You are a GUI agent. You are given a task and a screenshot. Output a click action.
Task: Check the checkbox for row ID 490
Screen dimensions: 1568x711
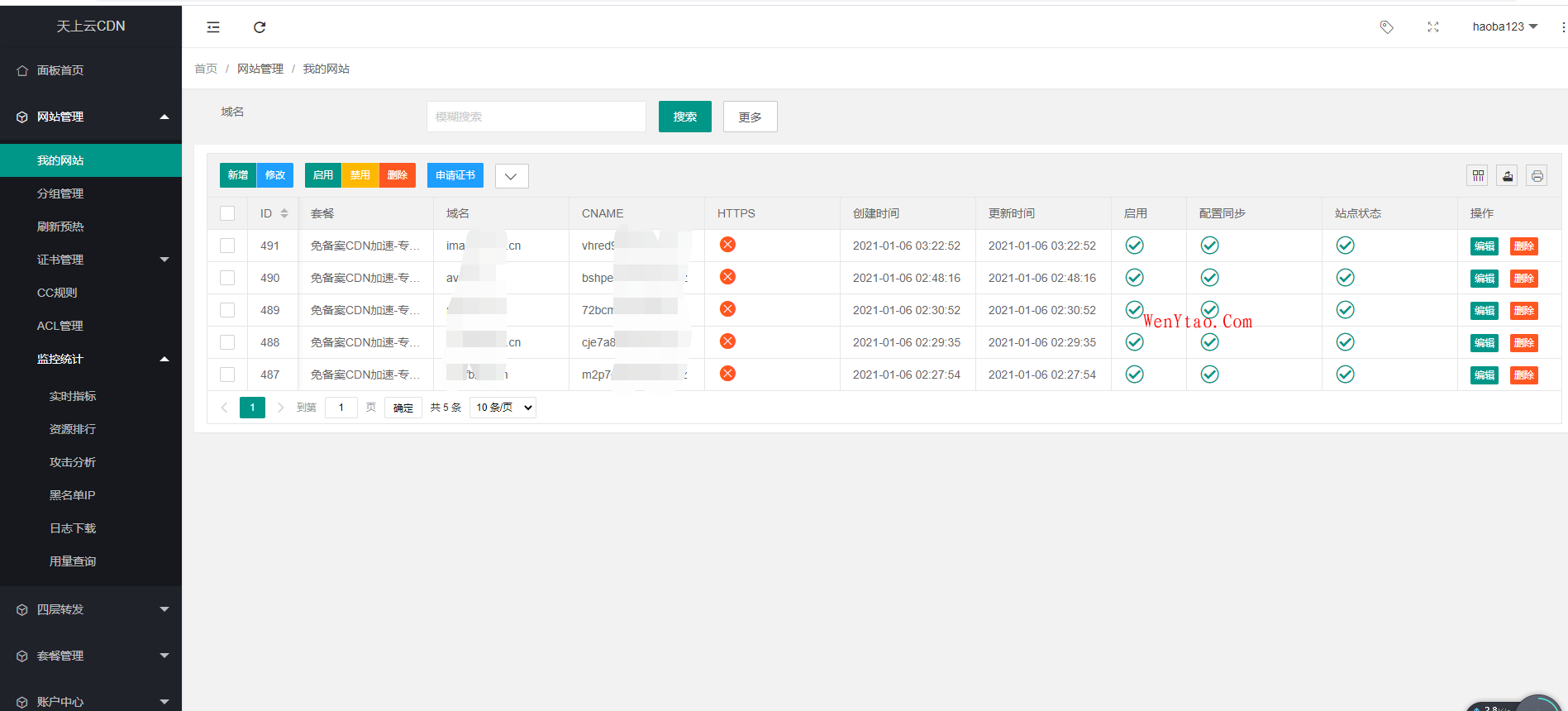click(x=227, y=278)
